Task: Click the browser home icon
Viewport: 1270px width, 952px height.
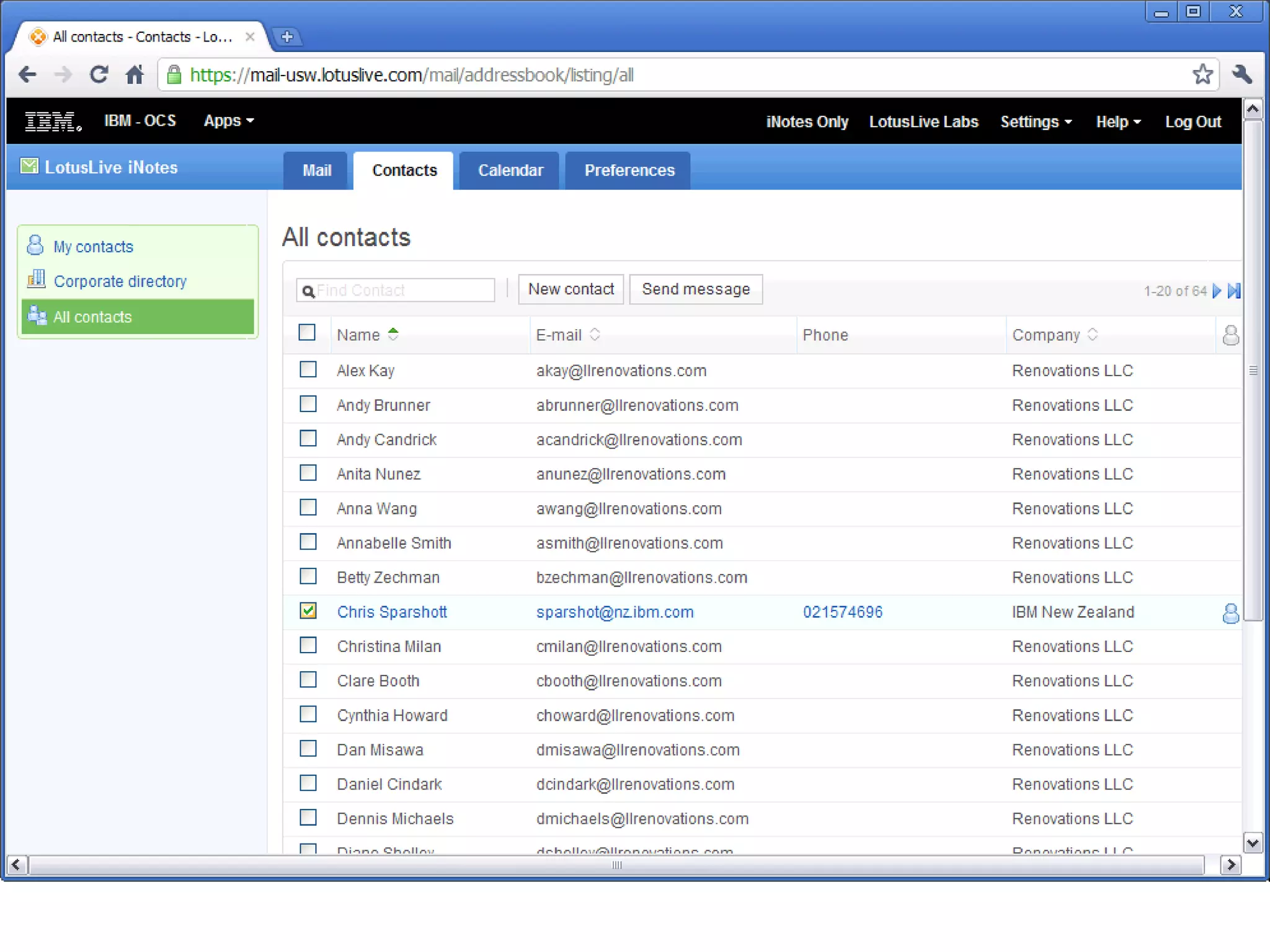Action: coord(135,75)
